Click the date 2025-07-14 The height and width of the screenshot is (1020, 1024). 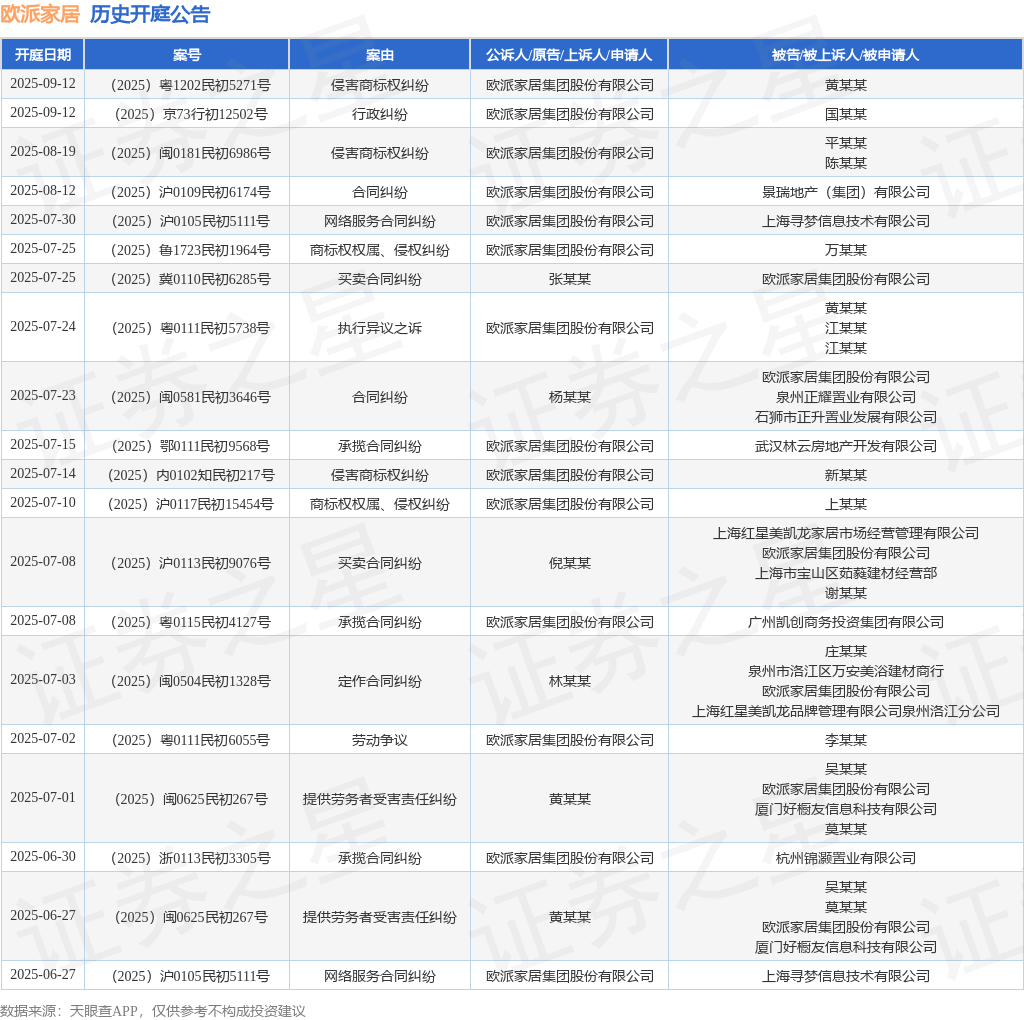click(x=43, y=473)
